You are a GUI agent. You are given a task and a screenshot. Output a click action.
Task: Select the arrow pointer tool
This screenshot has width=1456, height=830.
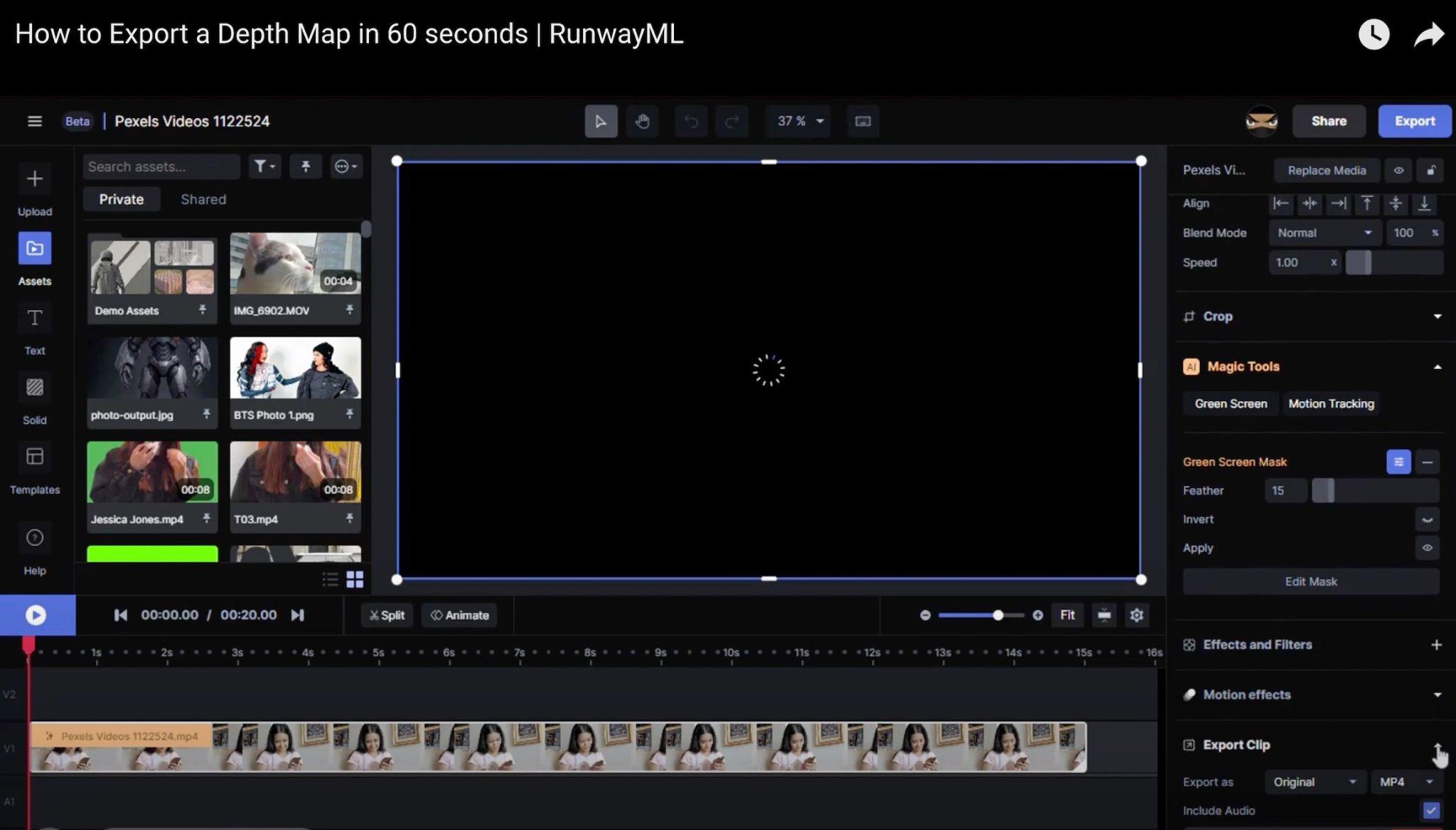(x=601, y=121)
